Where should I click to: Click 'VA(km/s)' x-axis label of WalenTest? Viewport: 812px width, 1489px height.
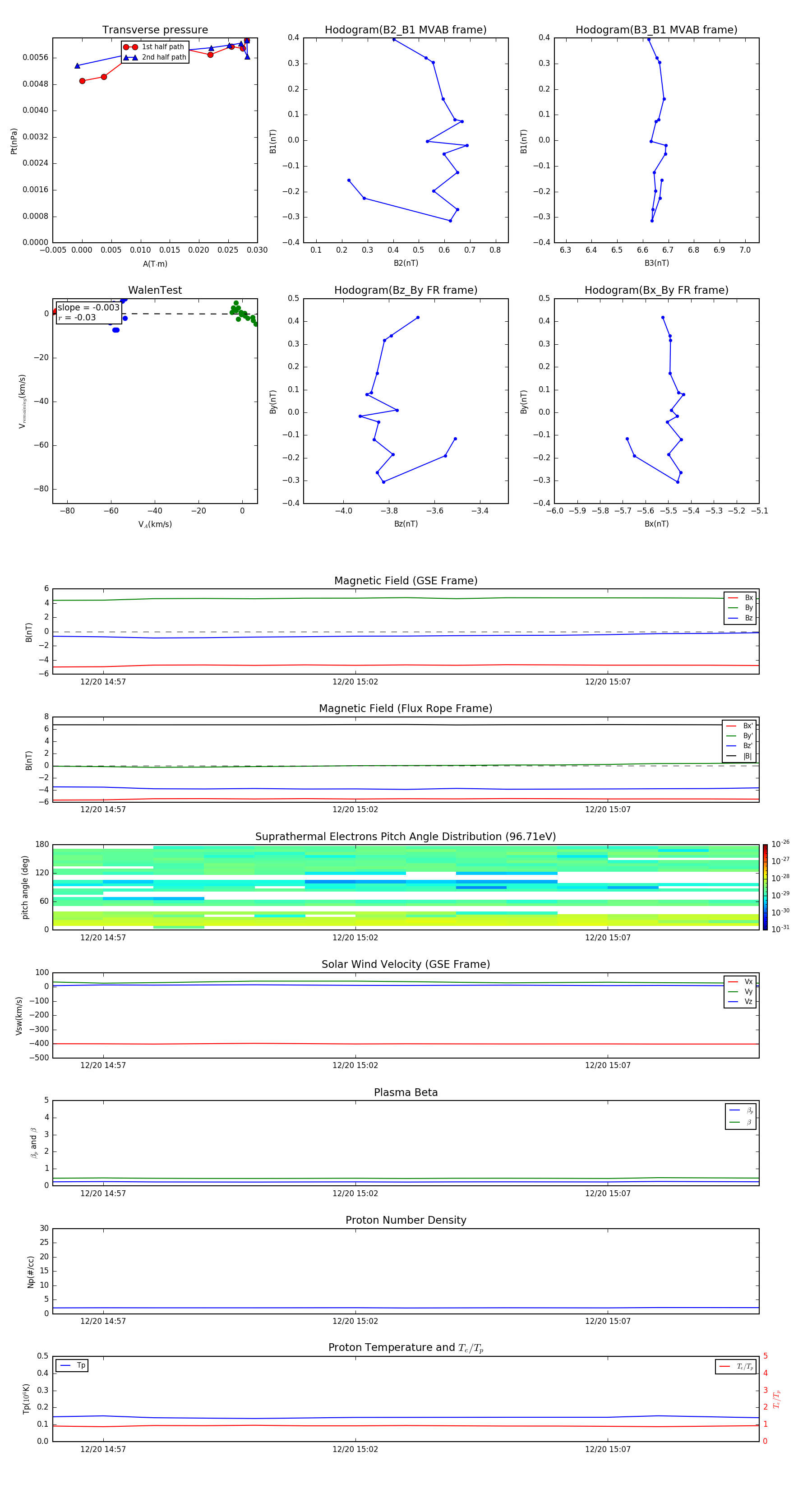tap(155, 524)
